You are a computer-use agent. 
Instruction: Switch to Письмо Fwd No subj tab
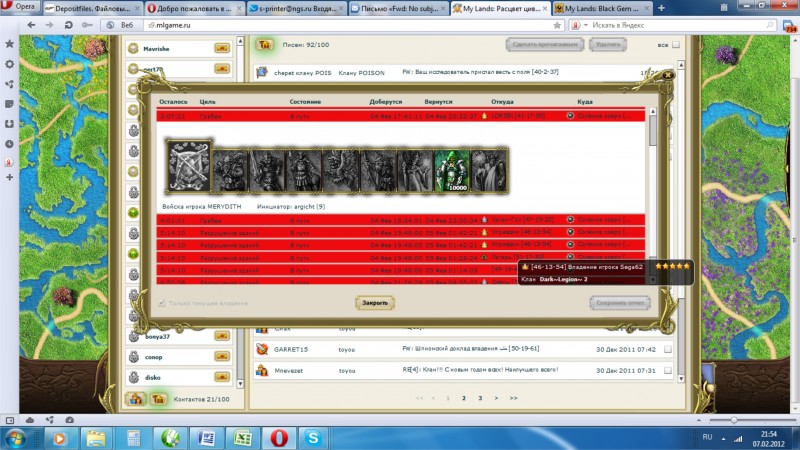pos(399,8)
